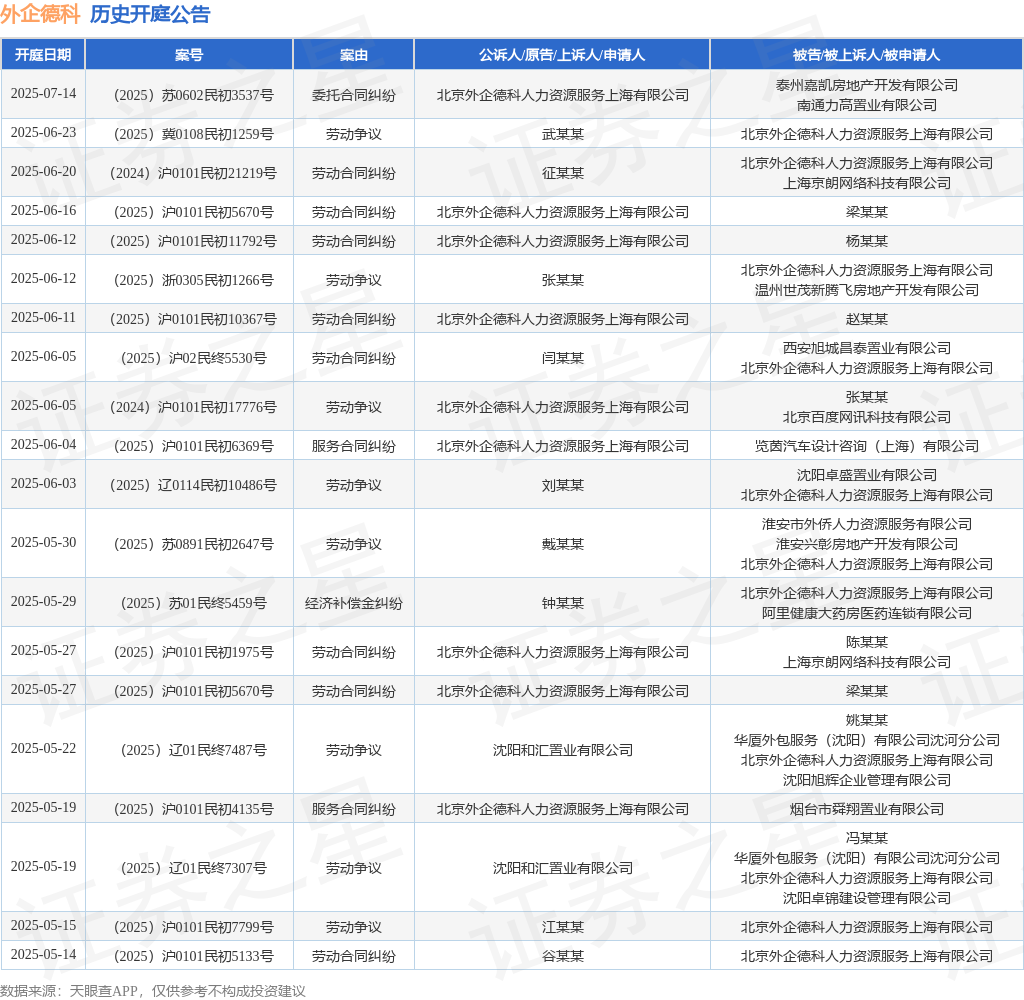The width and height of the screenshot is (1024, 1000).
Task: Select the date 2025-06-16
Action: pos(43,210)
